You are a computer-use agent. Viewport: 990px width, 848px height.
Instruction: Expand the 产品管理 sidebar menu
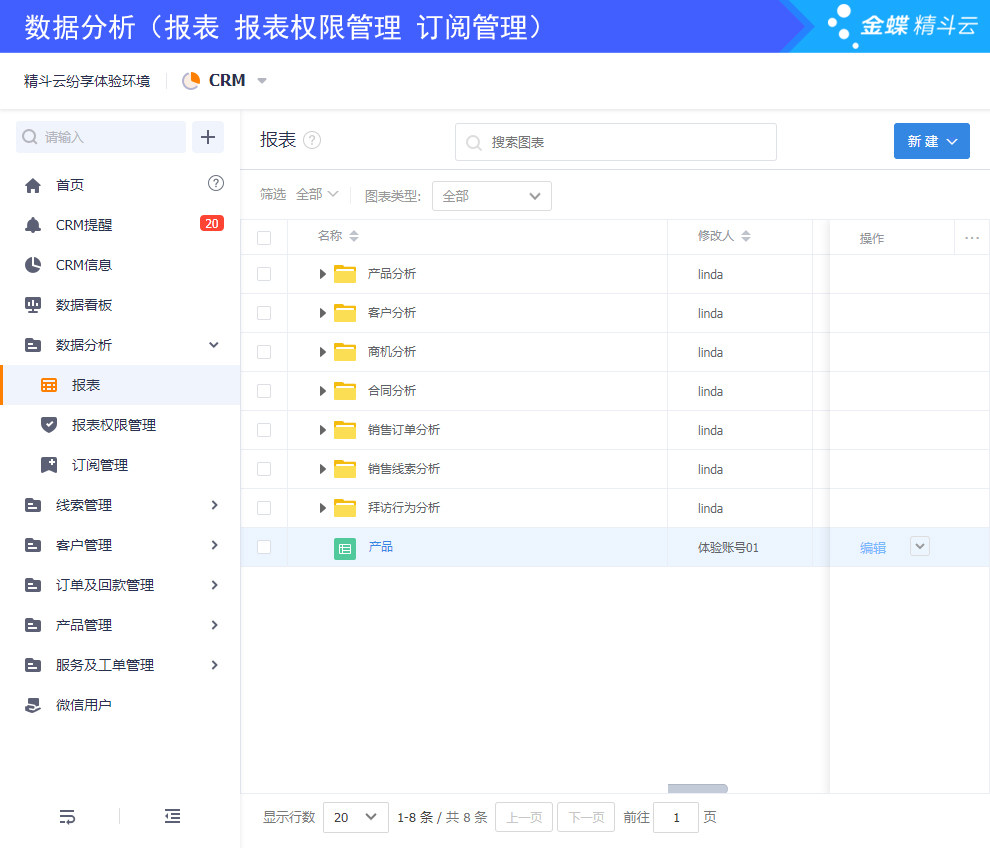[x=215, y=625]
